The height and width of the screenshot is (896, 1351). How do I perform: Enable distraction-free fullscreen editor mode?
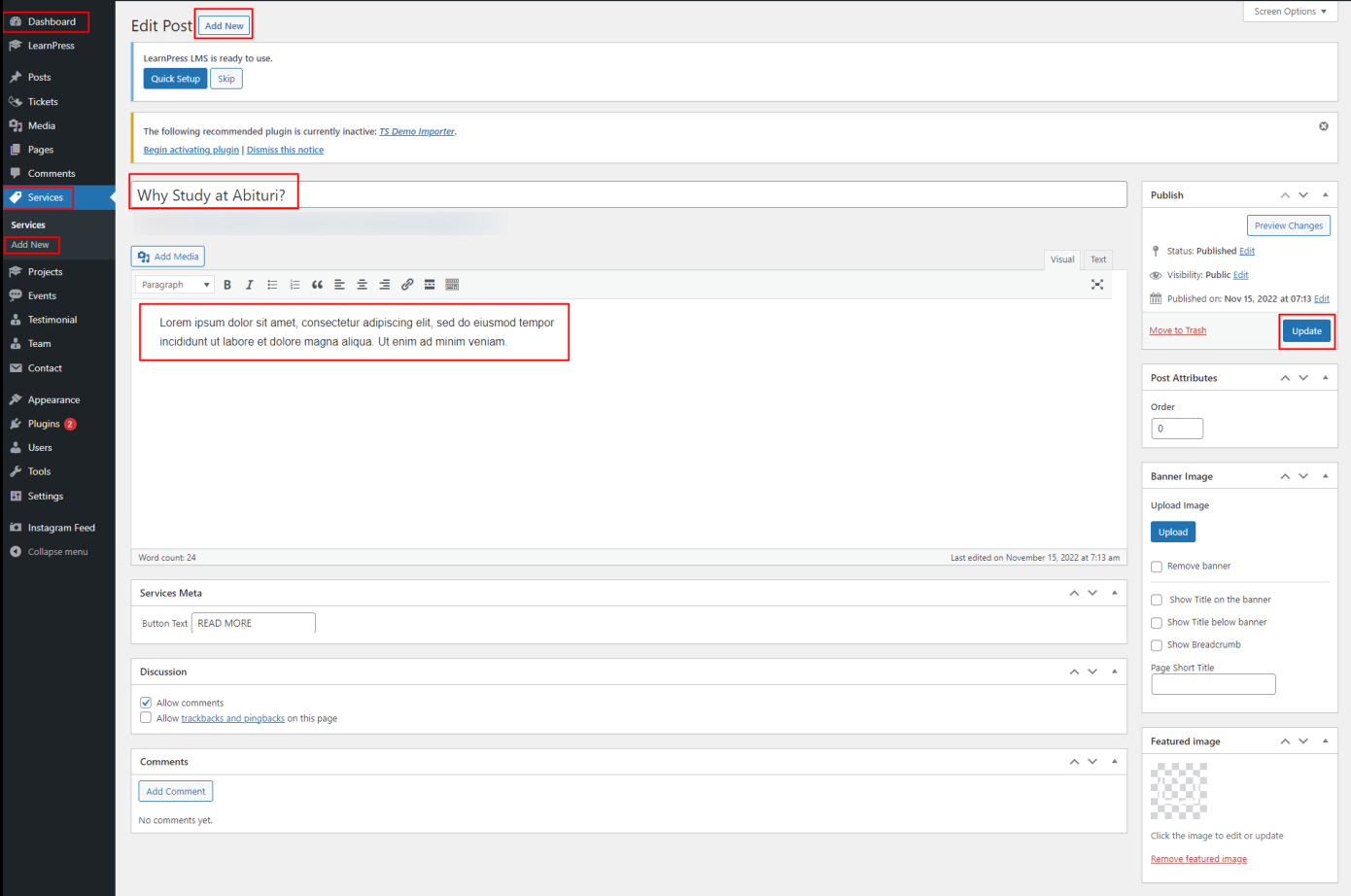(1096, 285)
